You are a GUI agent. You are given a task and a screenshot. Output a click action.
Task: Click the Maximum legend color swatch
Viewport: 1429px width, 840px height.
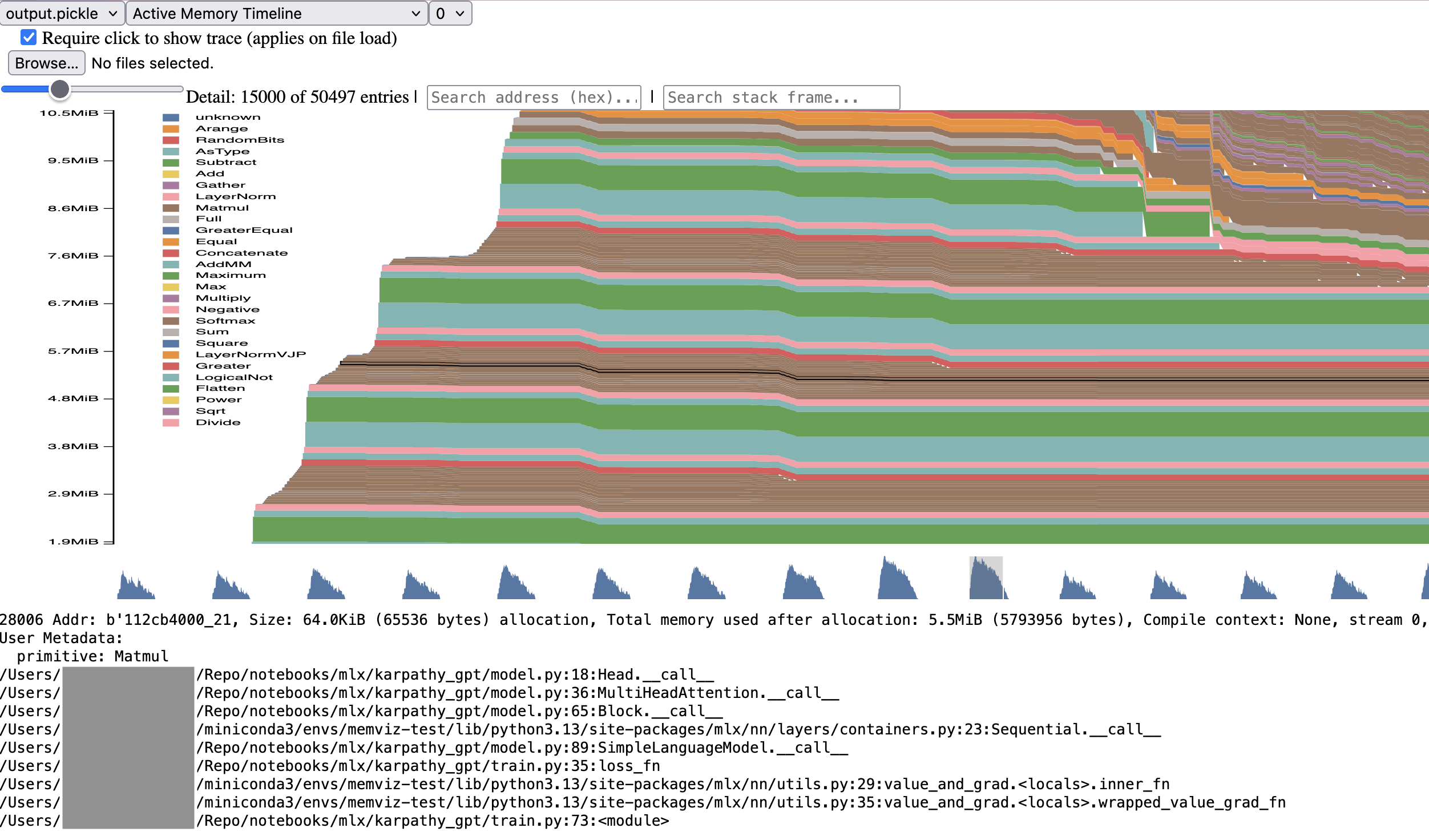tap(171, 276)
